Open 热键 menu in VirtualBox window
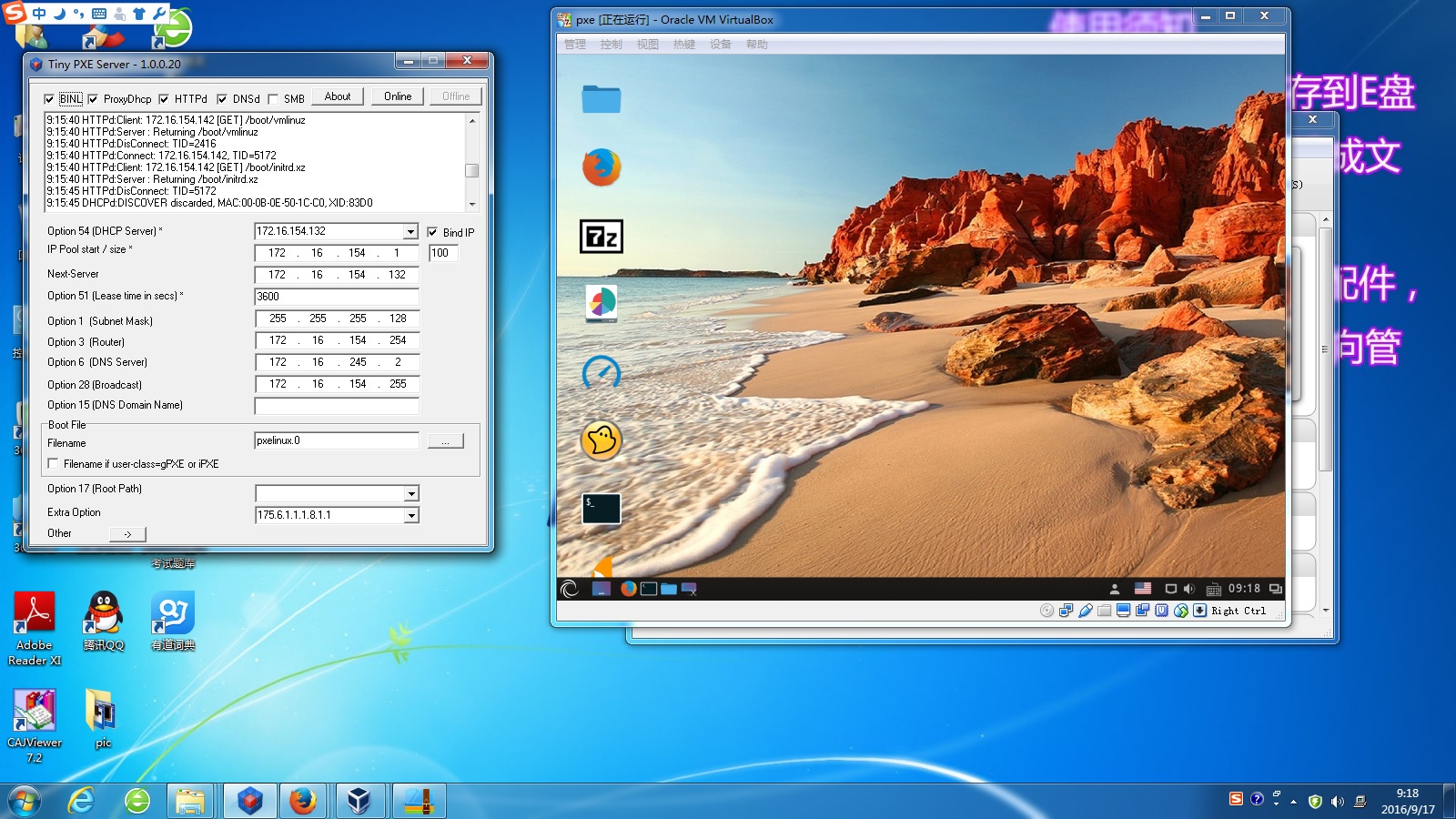Screen dimensions: 1456x819 684,45
